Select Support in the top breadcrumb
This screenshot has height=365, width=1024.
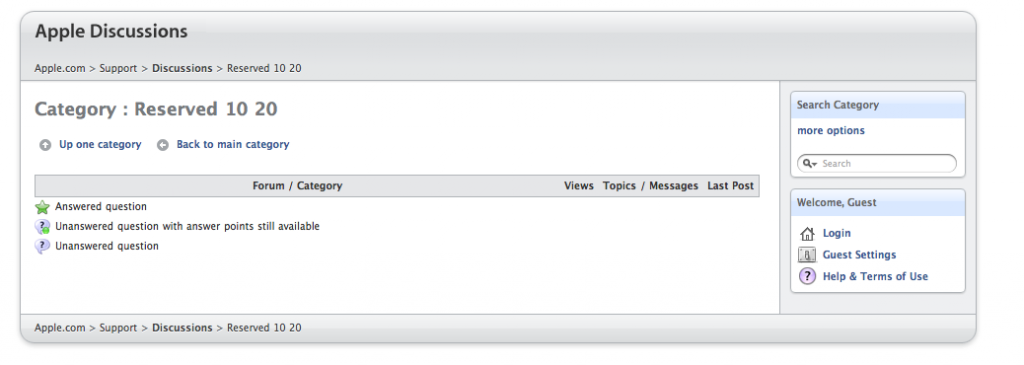click(x=118, y=68)
